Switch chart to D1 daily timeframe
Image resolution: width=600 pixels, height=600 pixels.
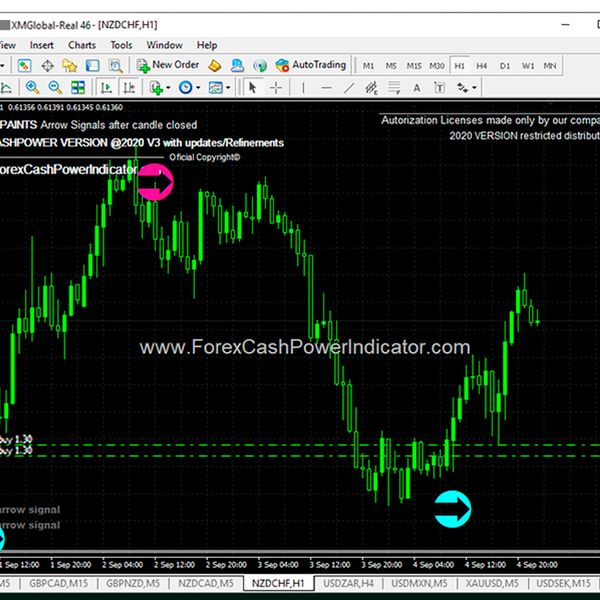[505, 66]
